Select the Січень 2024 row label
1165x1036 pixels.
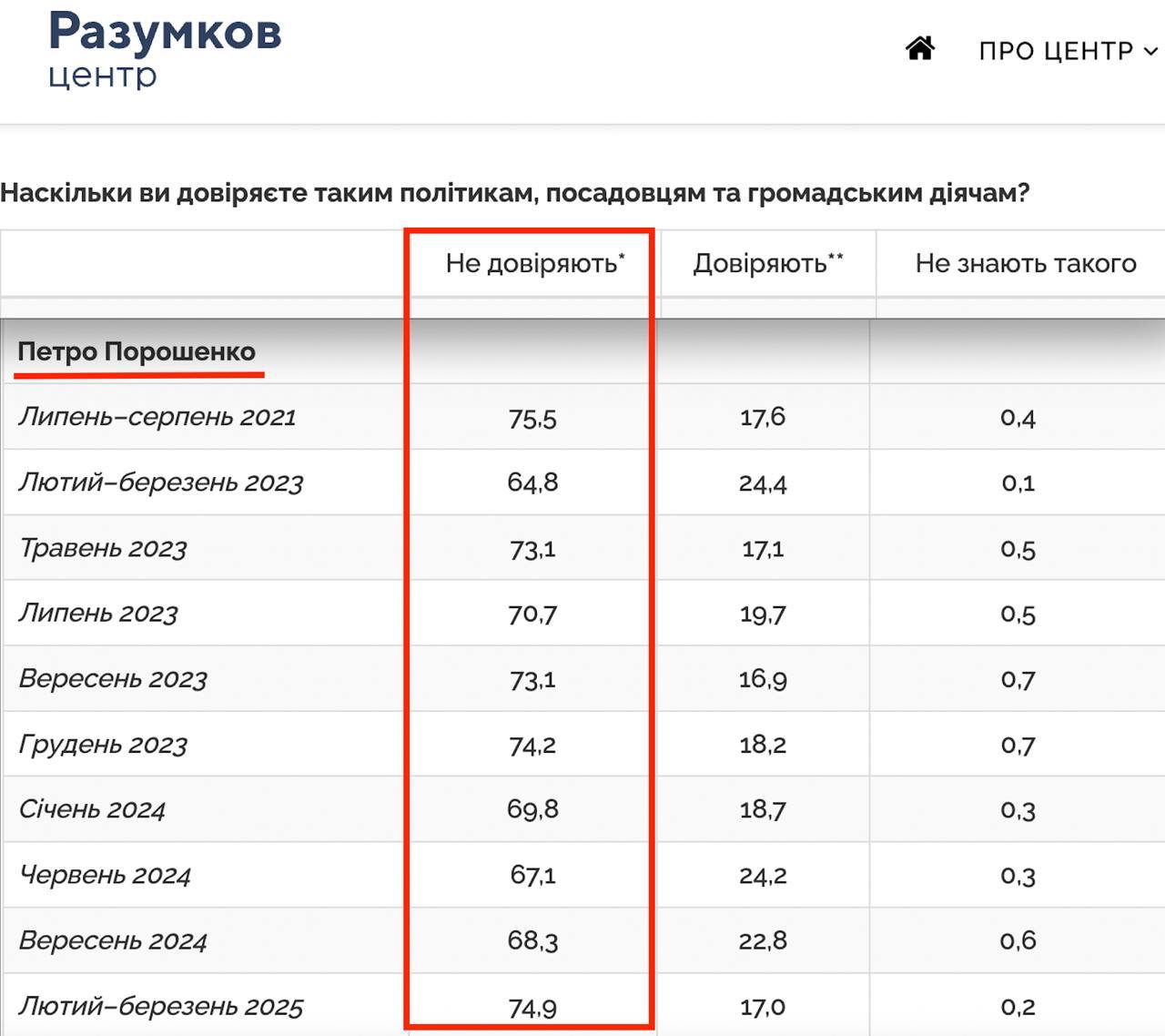point(92,810)
